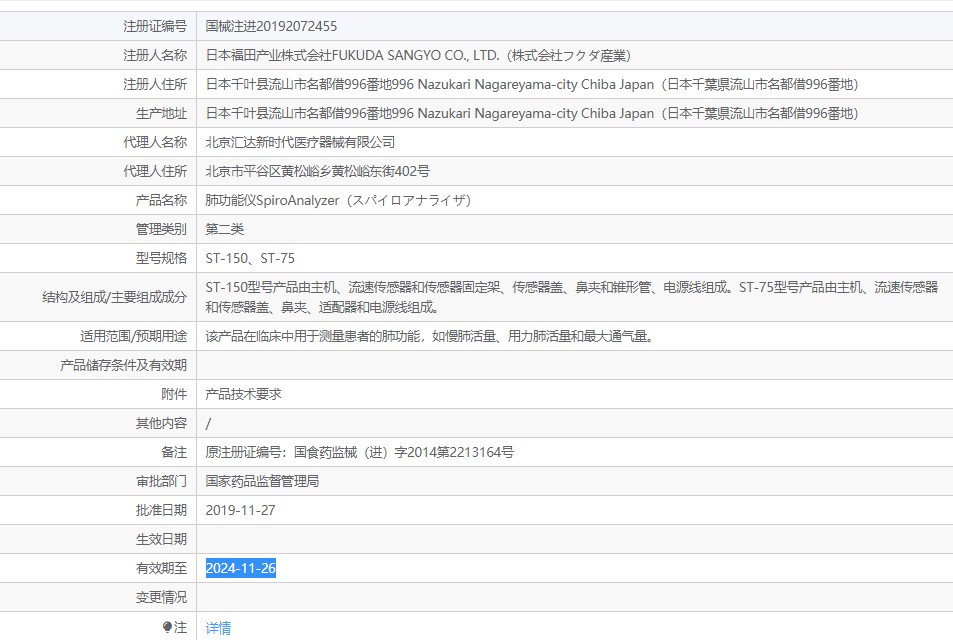The image size is (953, 640).
Task: Click the 备注 label
Action: [x=174, y=452]
